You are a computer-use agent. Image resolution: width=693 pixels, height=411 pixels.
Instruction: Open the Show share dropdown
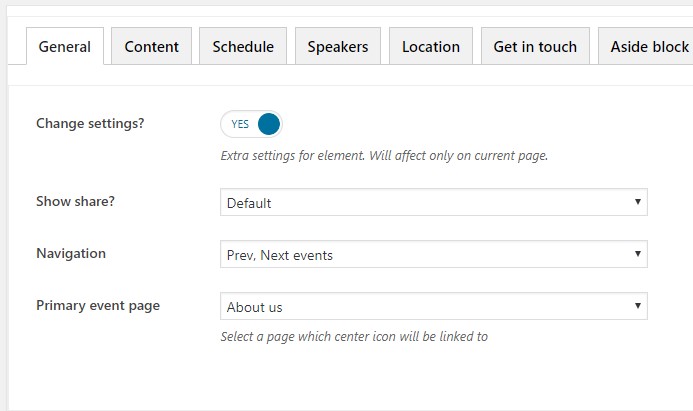(x=433, y=203)
